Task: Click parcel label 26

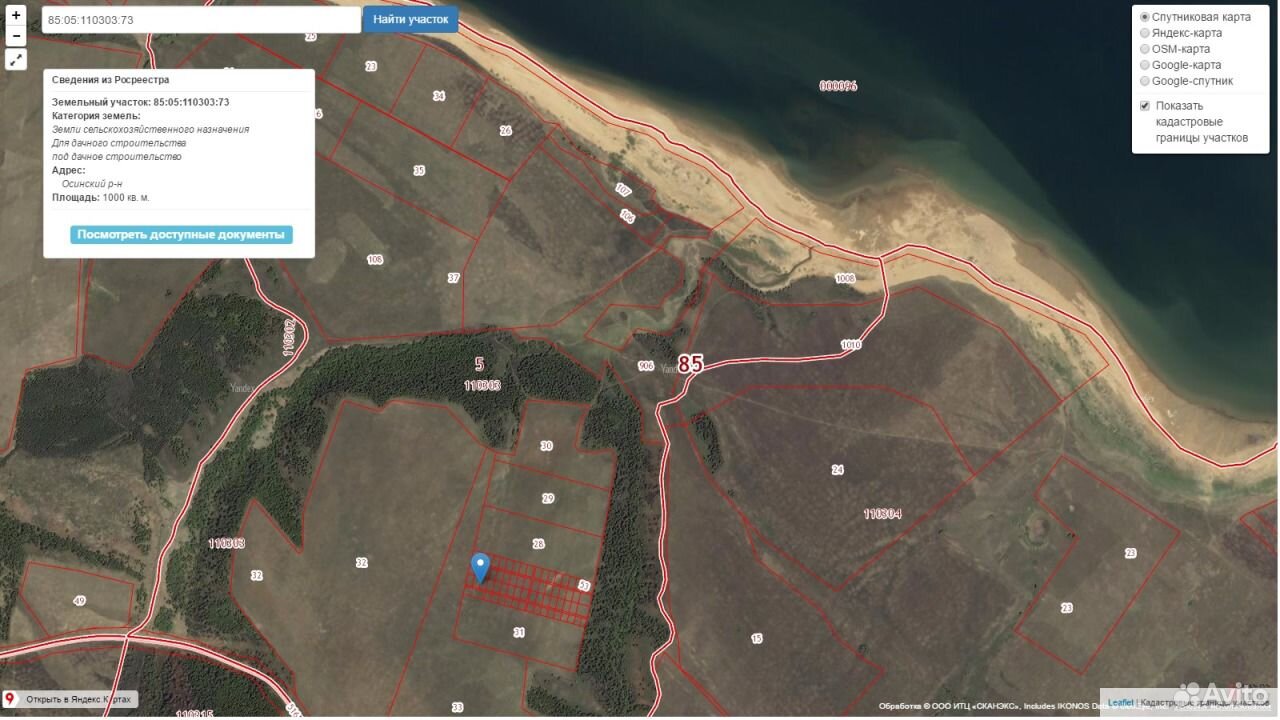Action: tap(506, 130)
